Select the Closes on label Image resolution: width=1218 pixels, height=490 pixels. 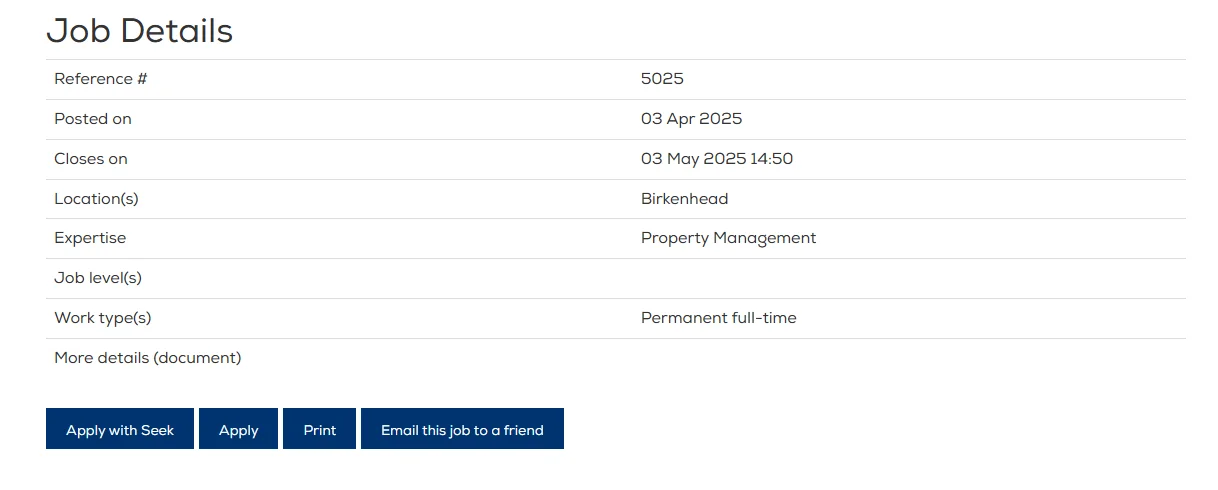pyautogui.click(x=91, y=159)
